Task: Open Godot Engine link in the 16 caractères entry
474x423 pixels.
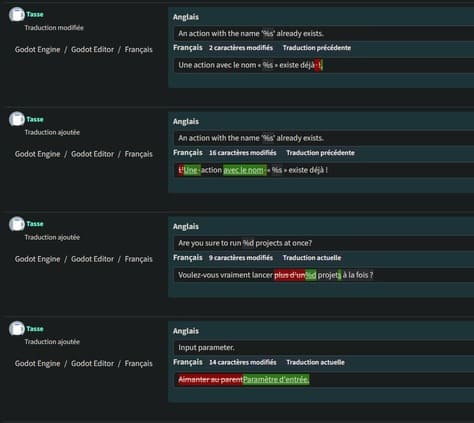Action: pos(37,154)
